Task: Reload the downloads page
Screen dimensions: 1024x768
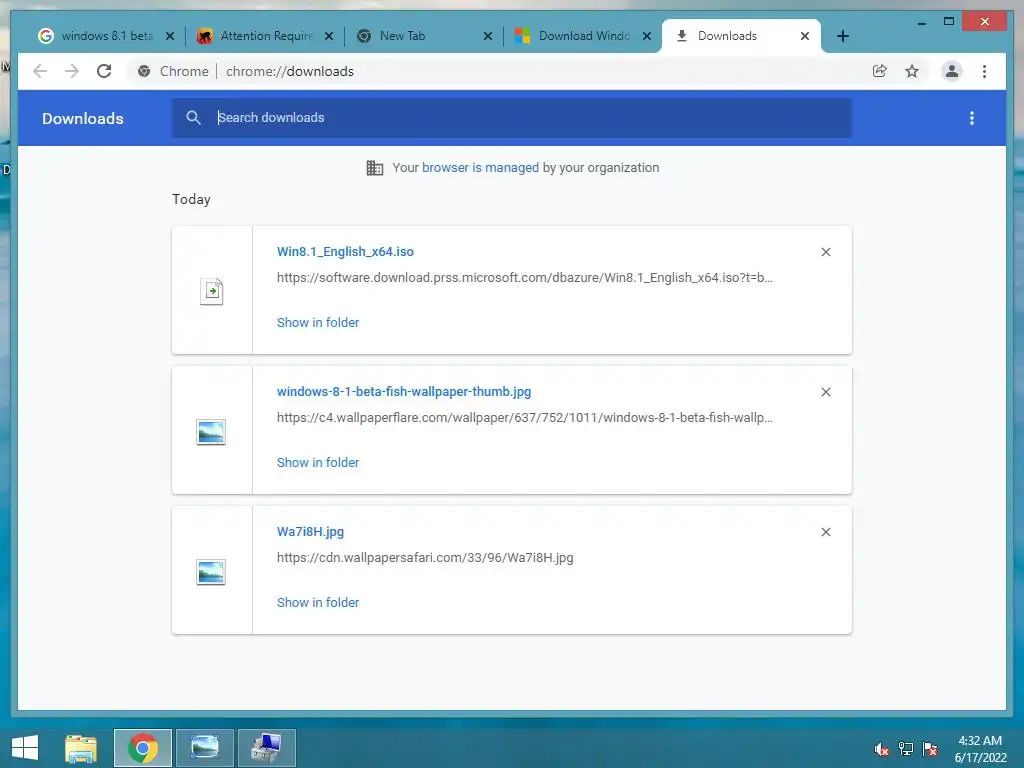Action: (104, 71)
